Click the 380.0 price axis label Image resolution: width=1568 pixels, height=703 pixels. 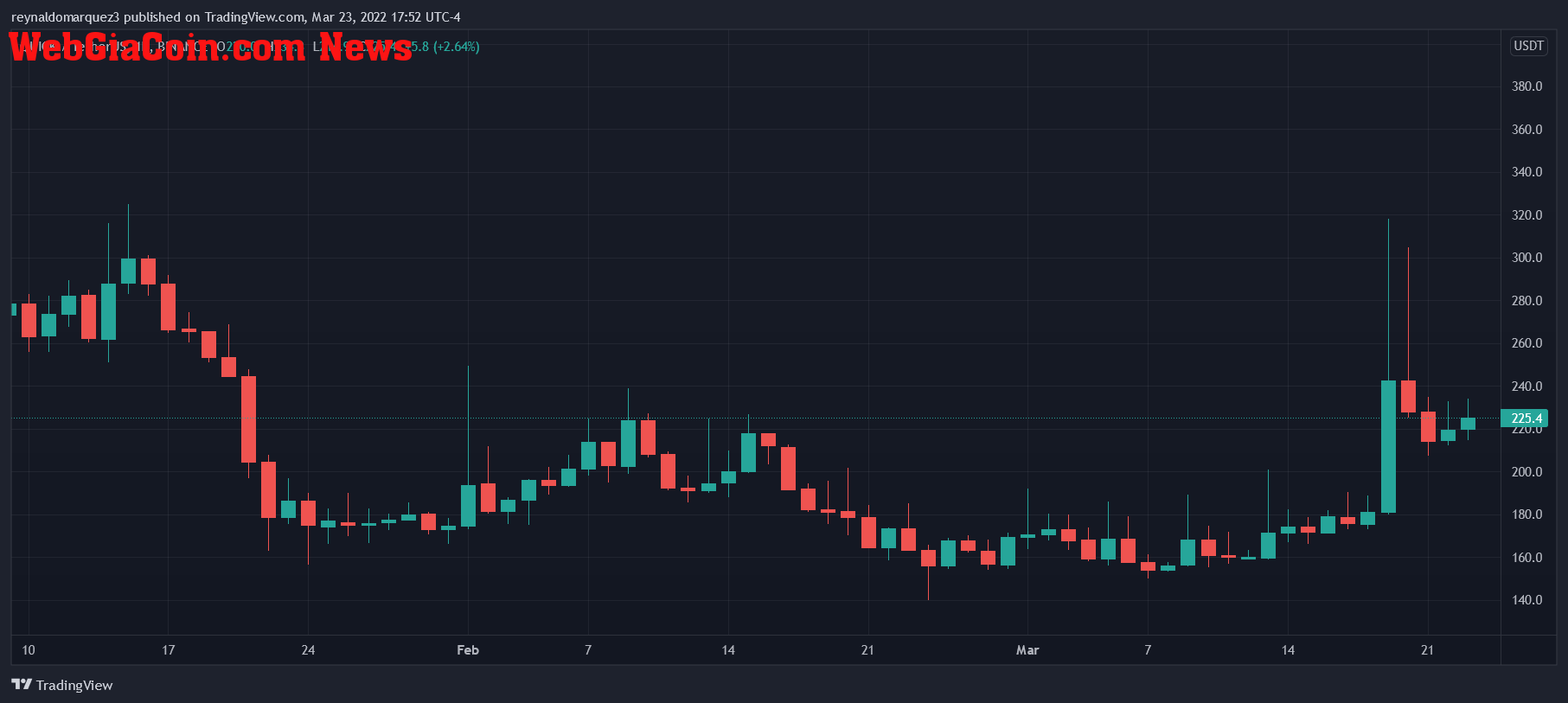click(1526, 86)
